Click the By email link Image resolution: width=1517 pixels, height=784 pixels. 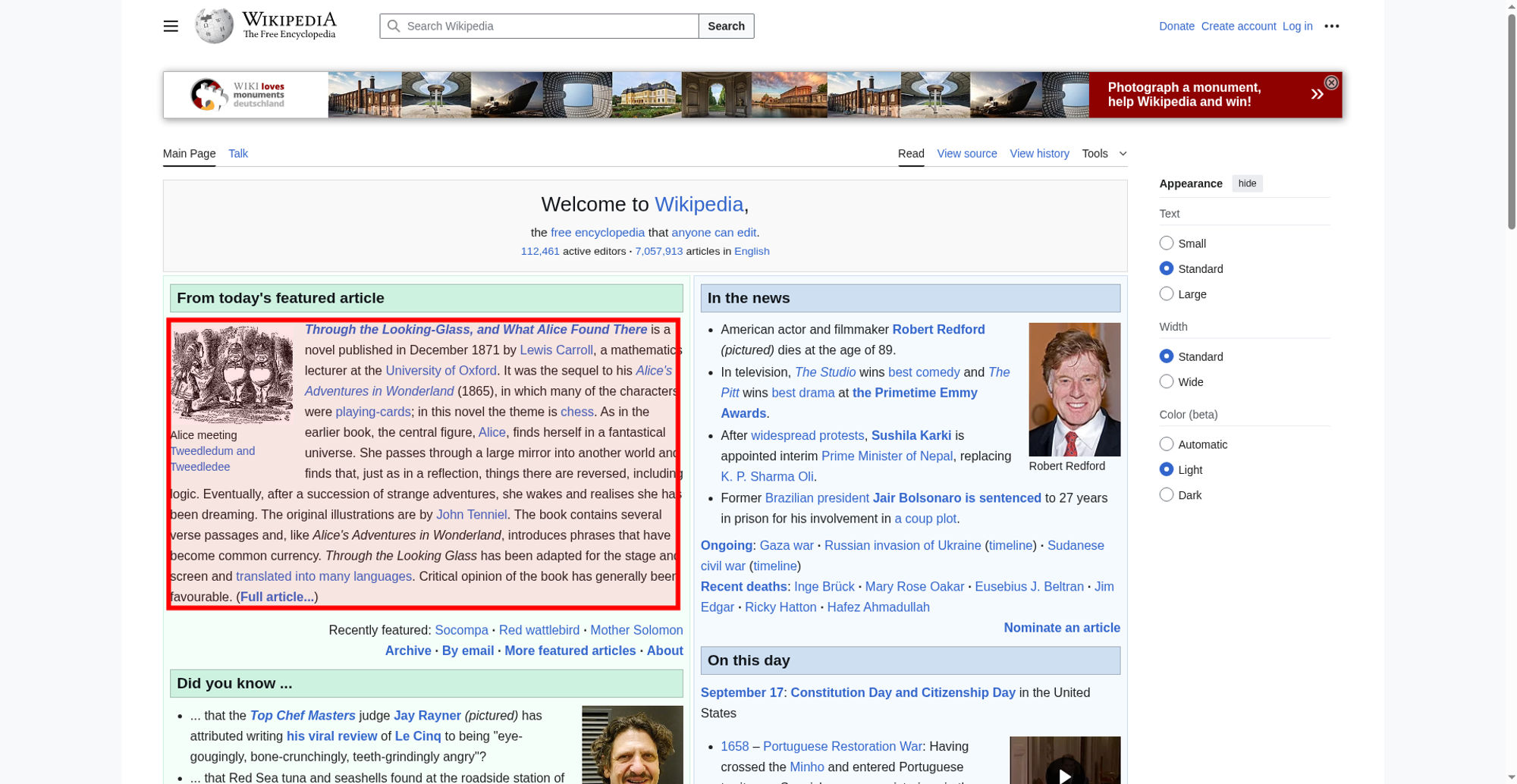[468, 651]
